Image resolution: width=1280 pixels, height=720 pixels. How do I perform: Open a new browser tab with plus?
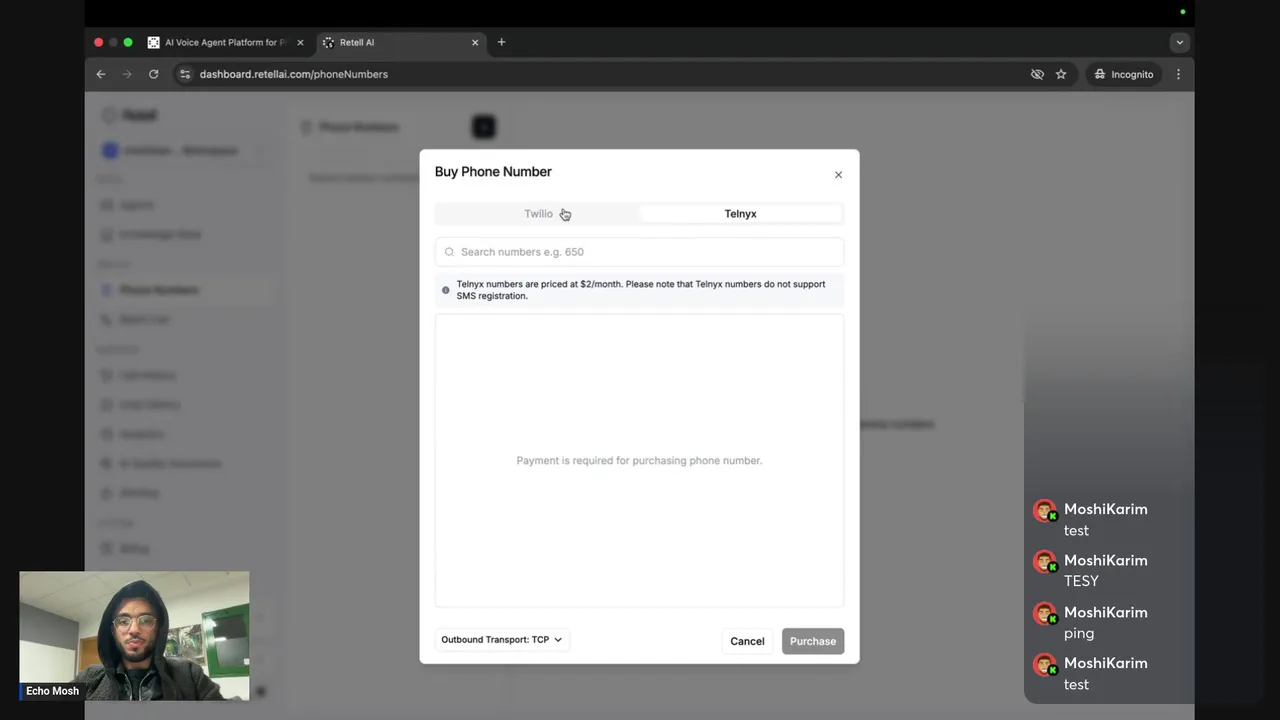pos(501,42)
